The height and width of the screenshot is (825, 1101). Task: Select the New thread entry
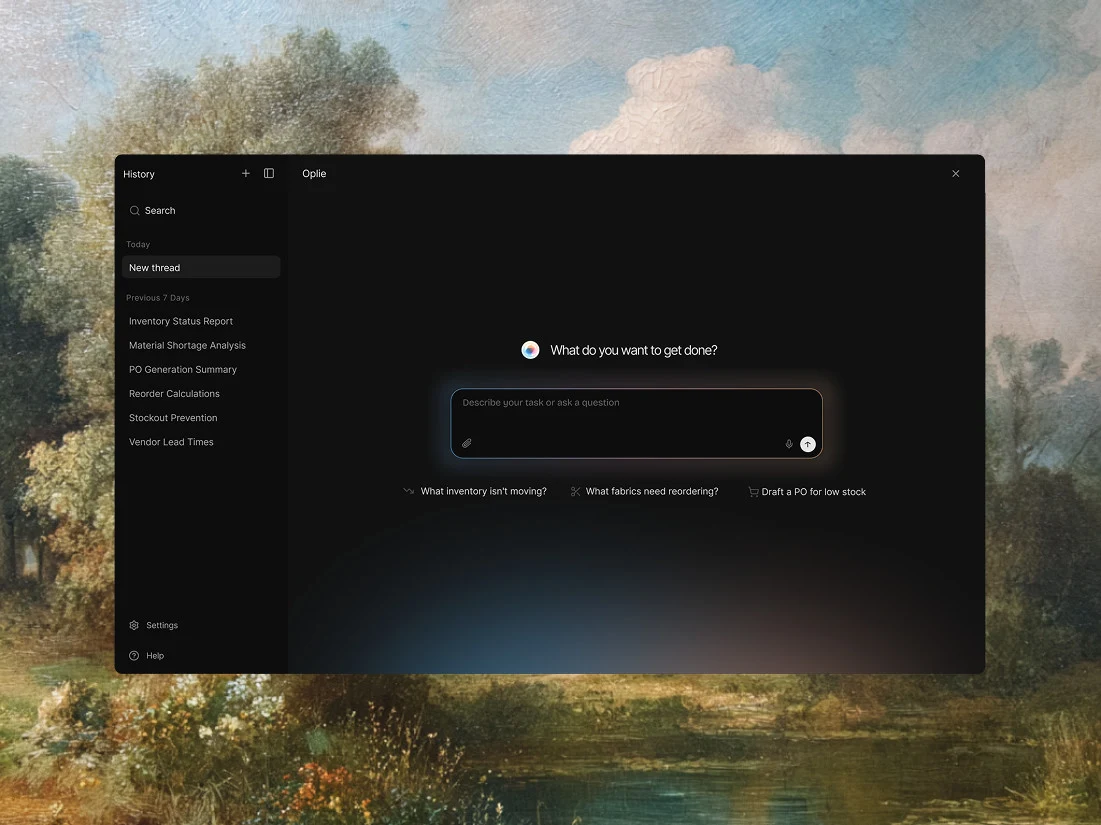tap(201, 268)
